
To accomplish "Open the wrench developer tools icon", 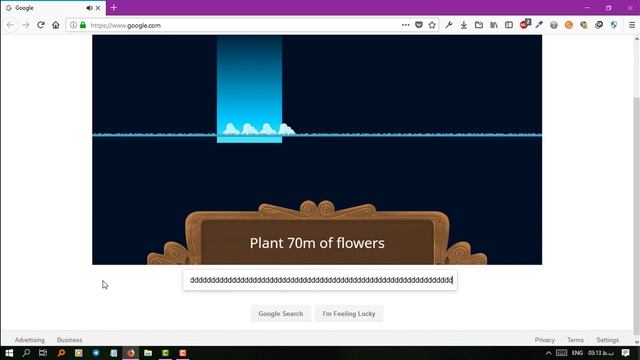I will pyautogui.click(x=449, y=25).
